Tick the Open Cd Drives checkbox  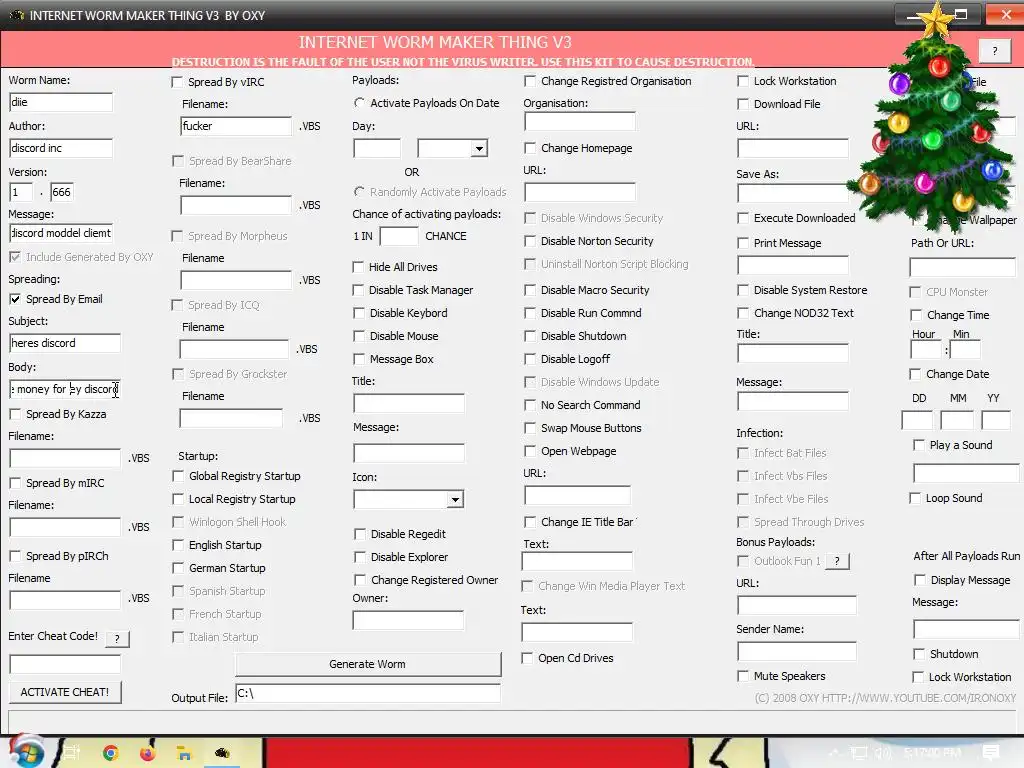click(x=527, y=658)
